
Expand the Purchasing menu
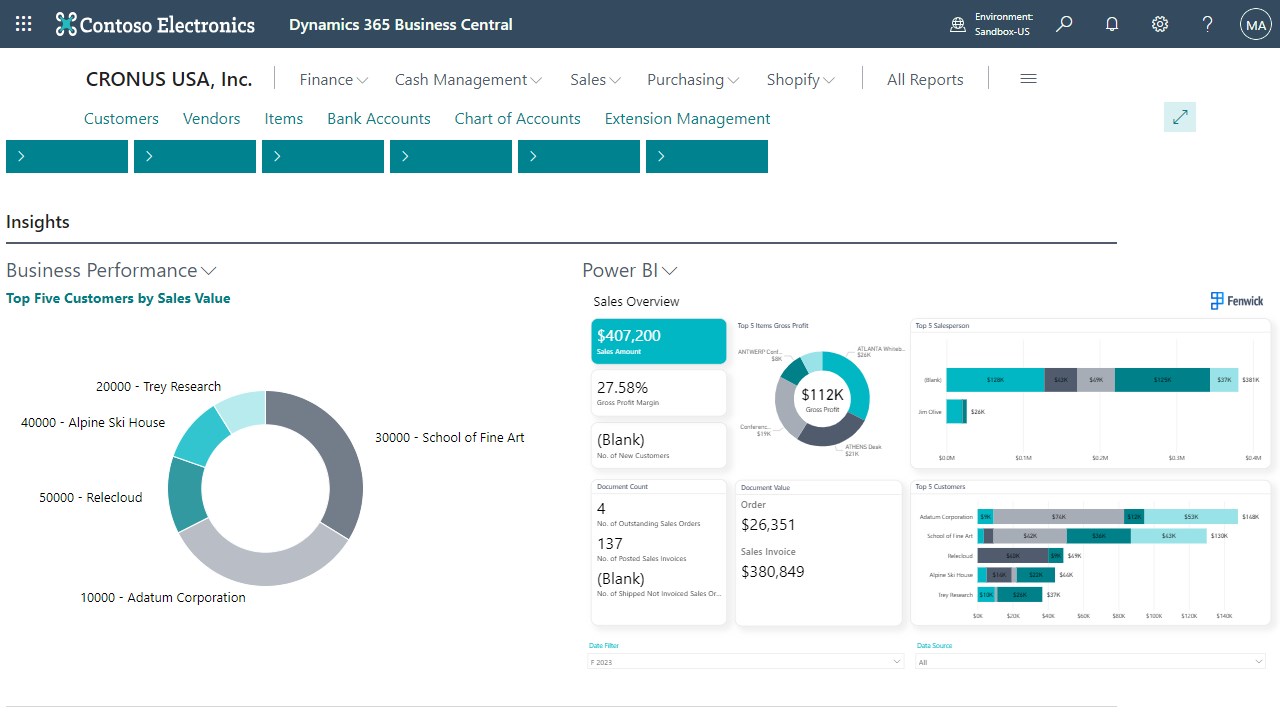(693, 80)
